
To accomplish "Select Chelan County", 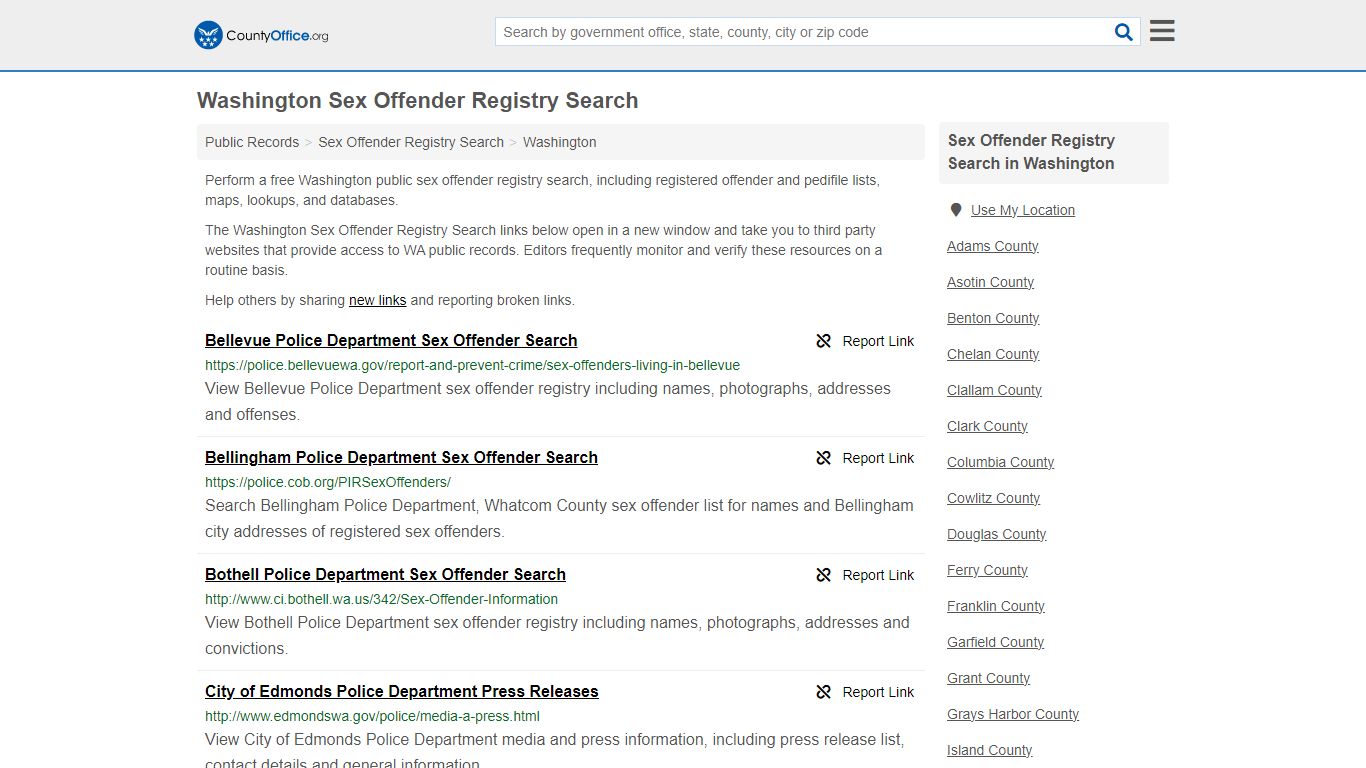I will [x=993, y=354].
